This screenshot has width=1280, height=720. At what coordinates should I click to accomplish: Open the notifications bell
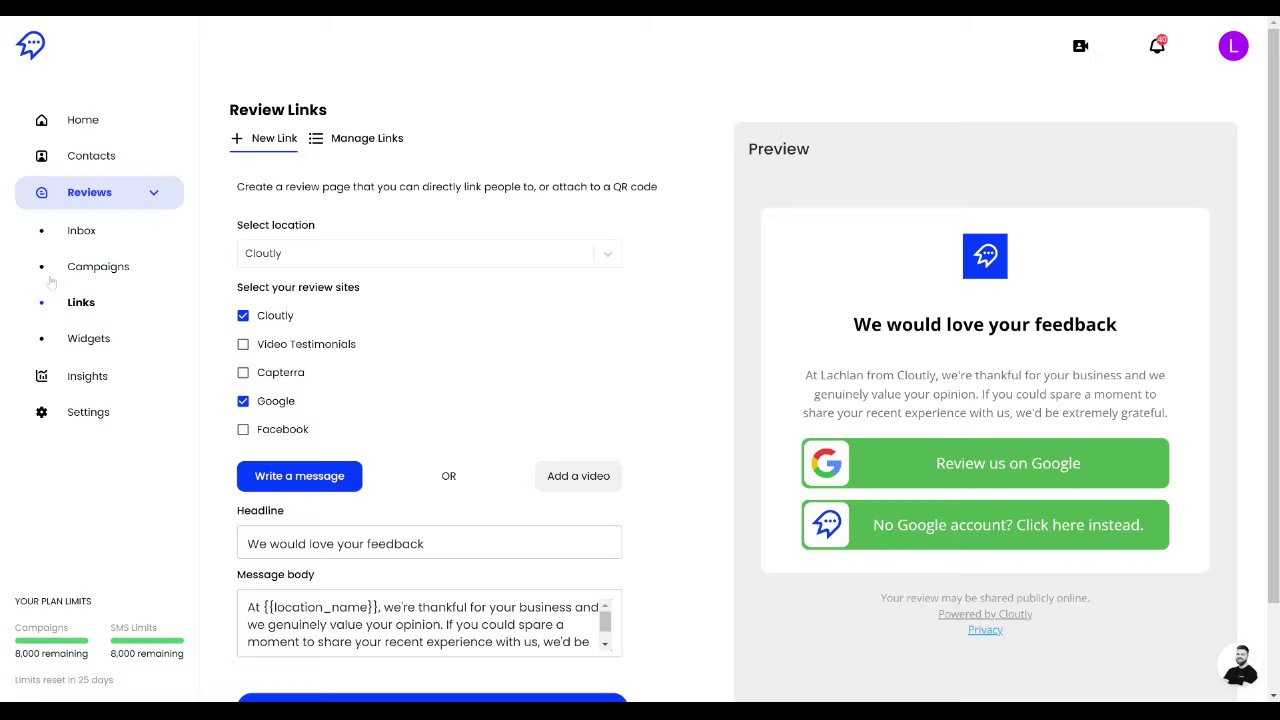pyautogui.click(x=1157, y=46)
